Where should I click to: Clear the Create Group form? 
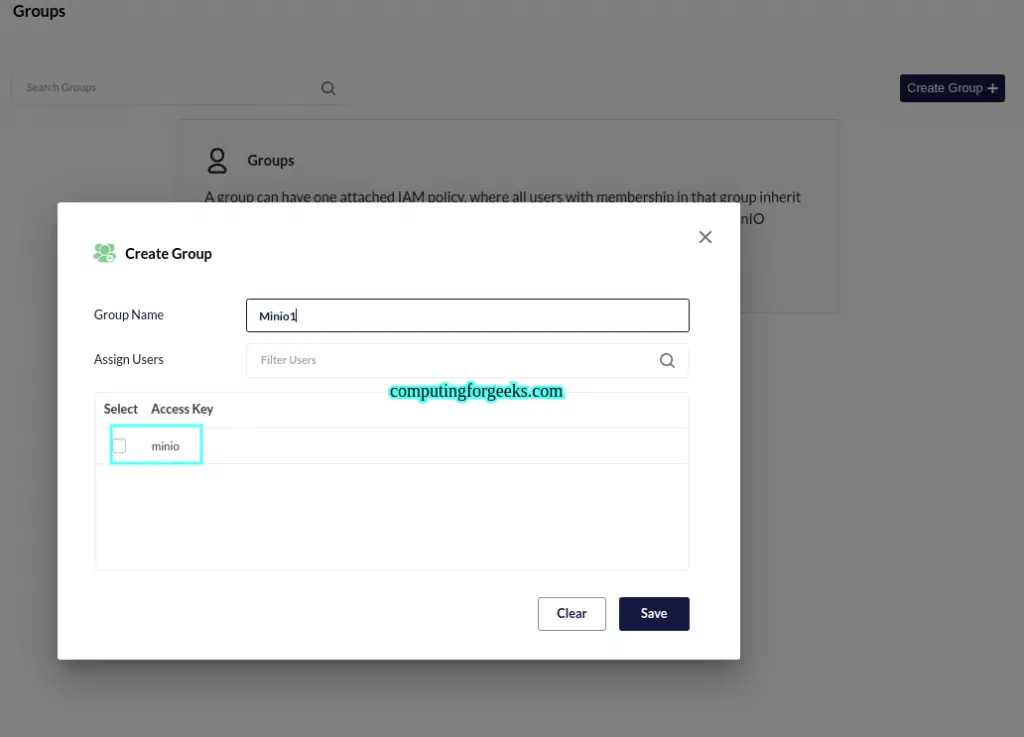point(571,614)
